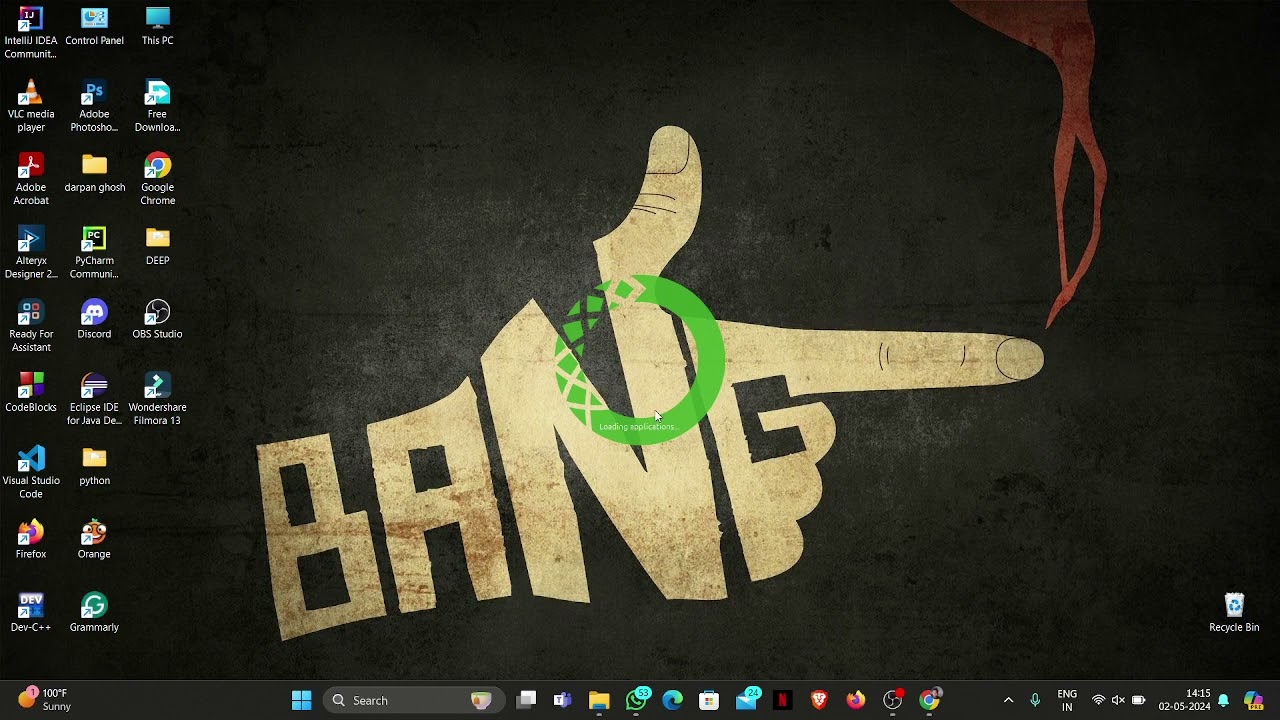Switch ENG IN input language
The image size is (1280, 720).
click(1067, 700)
